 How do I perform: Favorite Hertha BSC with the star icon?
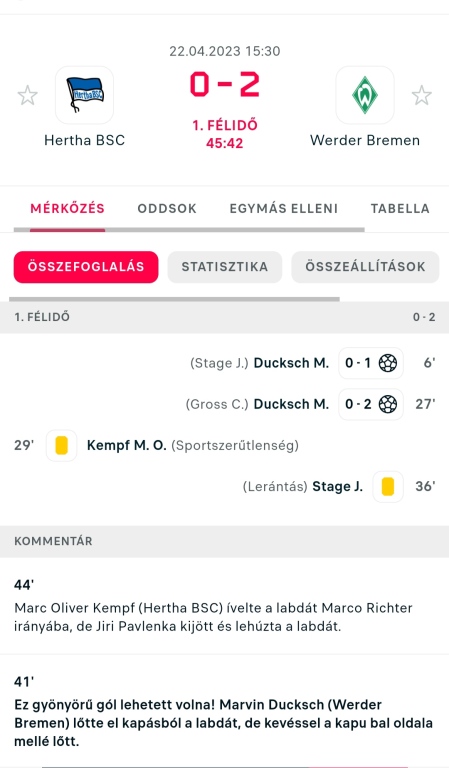tap(27, 96)
